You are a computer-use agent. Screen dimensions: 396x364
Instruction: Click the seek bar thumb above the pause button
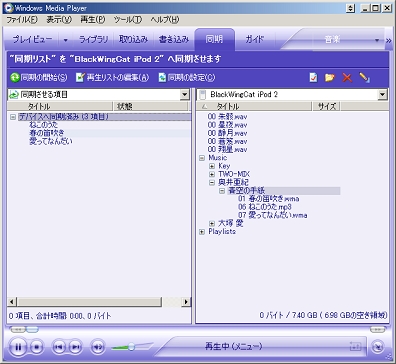[32, 330]
